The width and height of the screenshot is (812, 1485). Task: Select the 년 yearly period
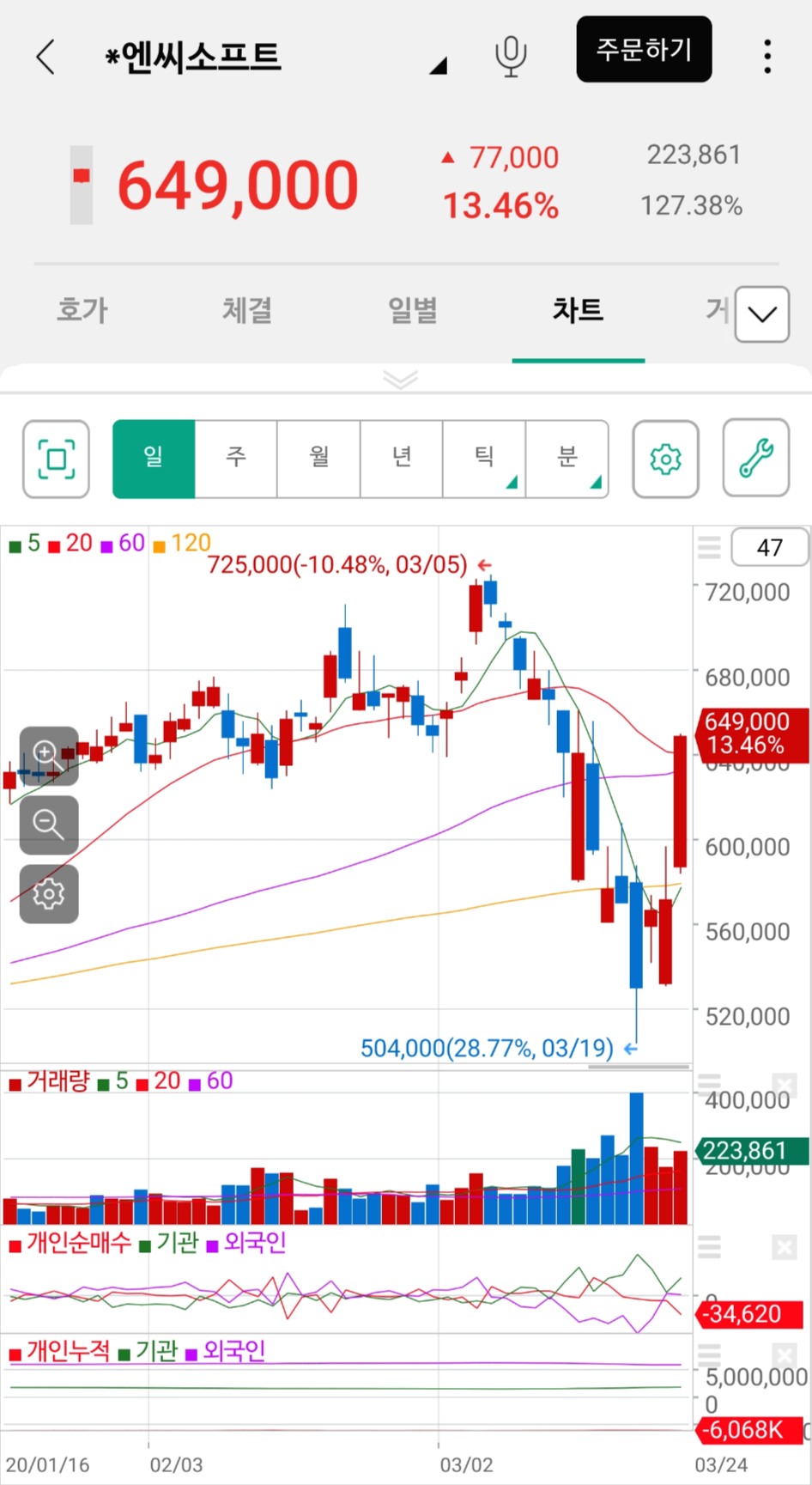tap(402, 459)
